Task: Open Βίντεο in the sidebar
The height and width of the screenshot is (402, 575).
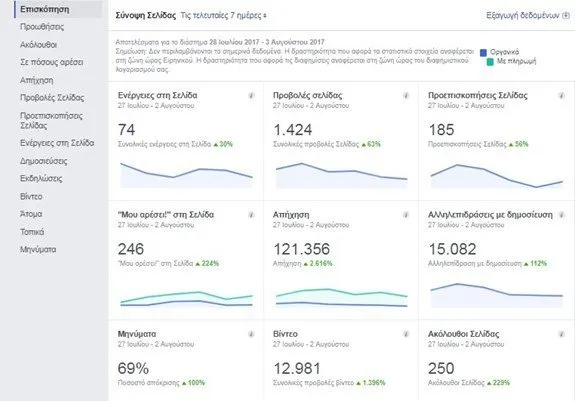Action: (31, 197)
